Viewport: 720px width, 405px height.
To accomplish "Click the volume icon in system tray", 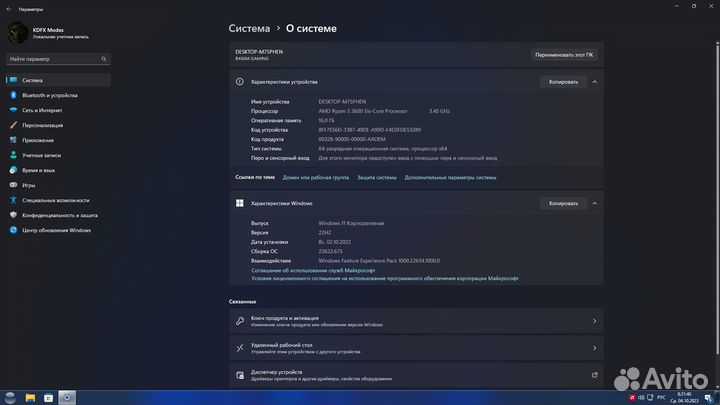I will [641, 397].
